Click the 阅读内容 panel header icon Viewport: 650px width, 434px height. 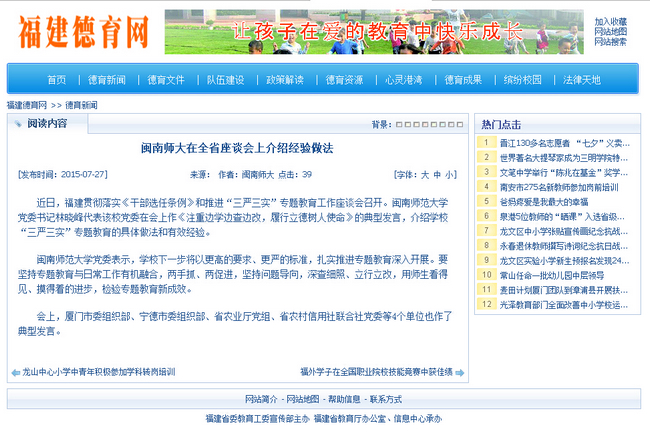18,123
